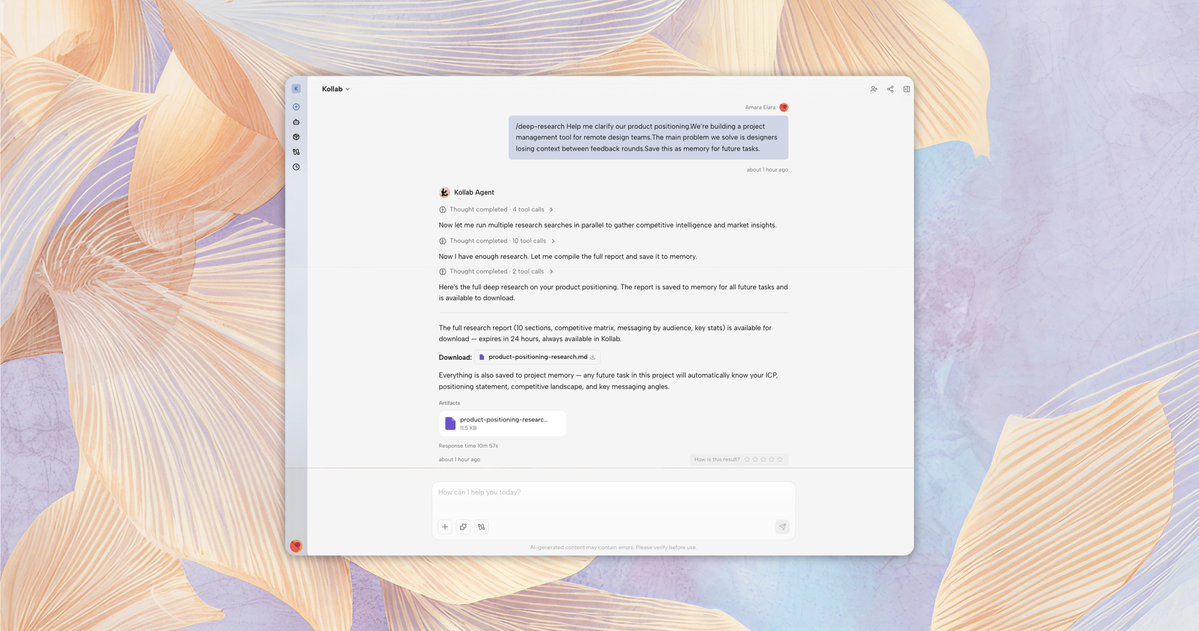
Task: Click the plus attach button in composer
Action: 445,527
